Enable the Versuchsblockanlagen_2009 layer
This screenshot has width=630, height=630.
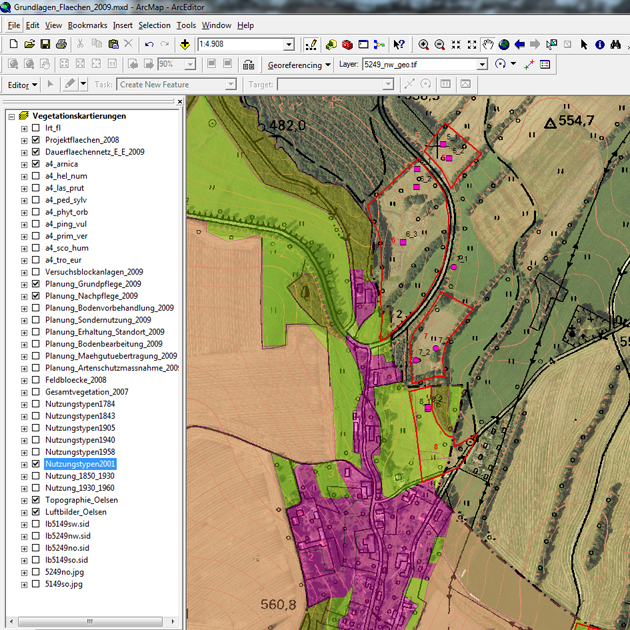[x=36, y=272]
